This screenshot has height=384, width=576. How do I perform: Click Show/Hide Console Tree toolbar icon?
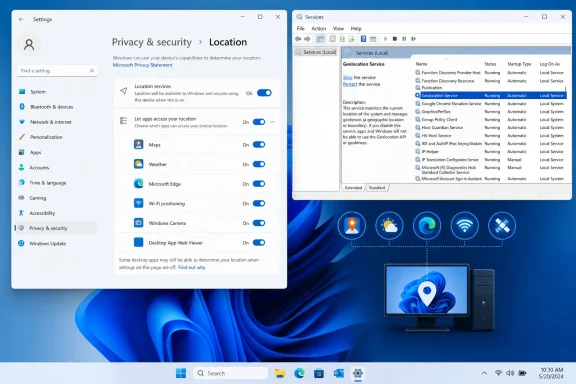tap(320, 39)
